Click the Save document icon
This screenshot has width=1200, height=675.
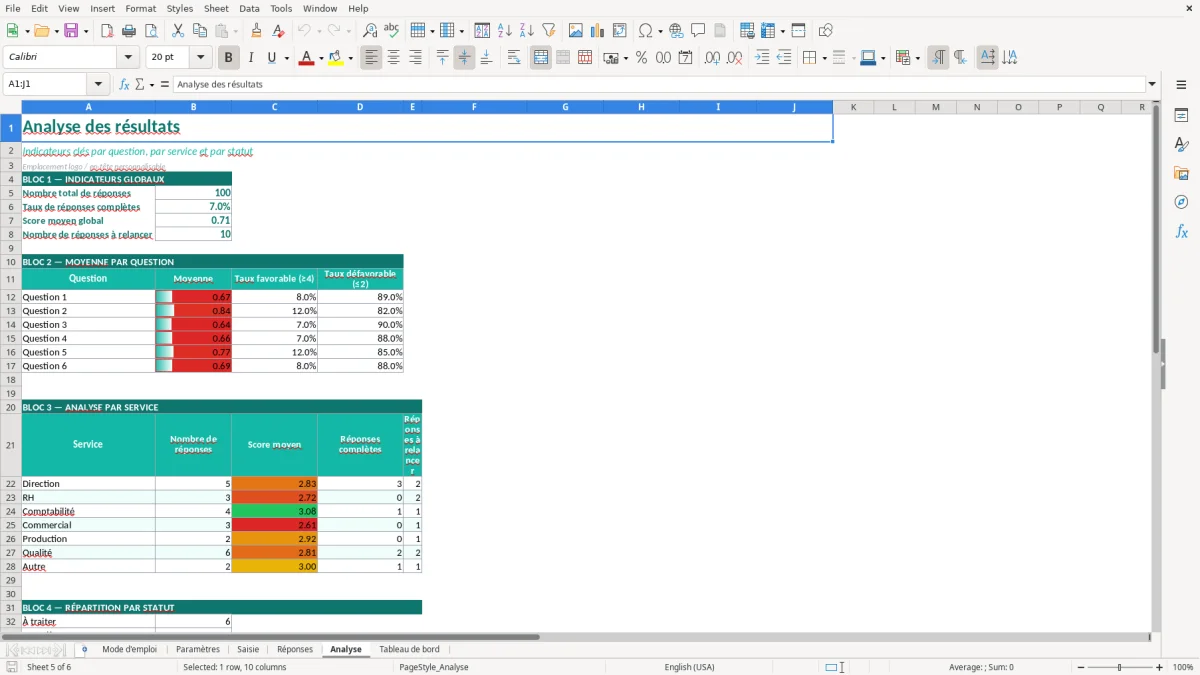point(72,31)
